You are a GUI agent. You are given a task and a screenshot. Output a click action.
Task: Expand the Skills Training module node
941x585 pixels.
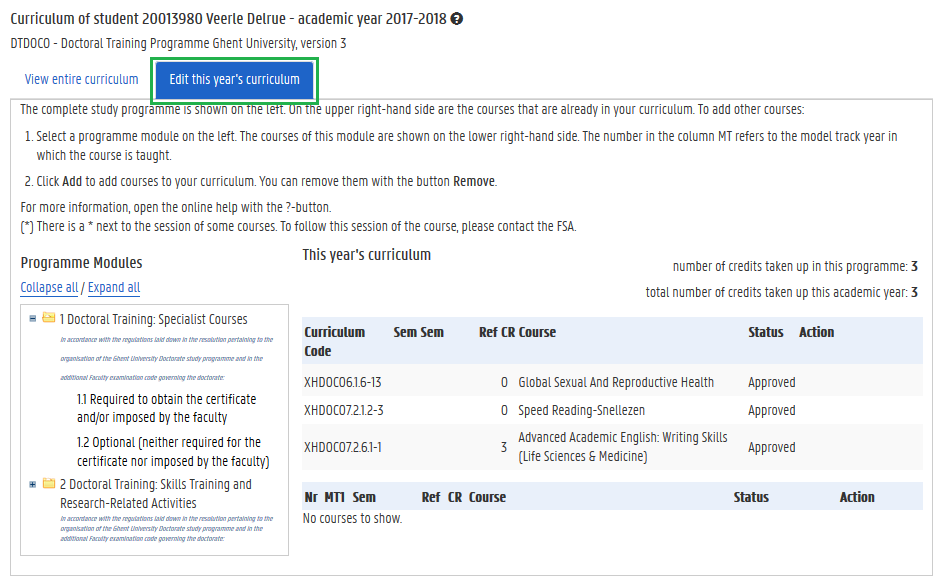coord(33,484)
